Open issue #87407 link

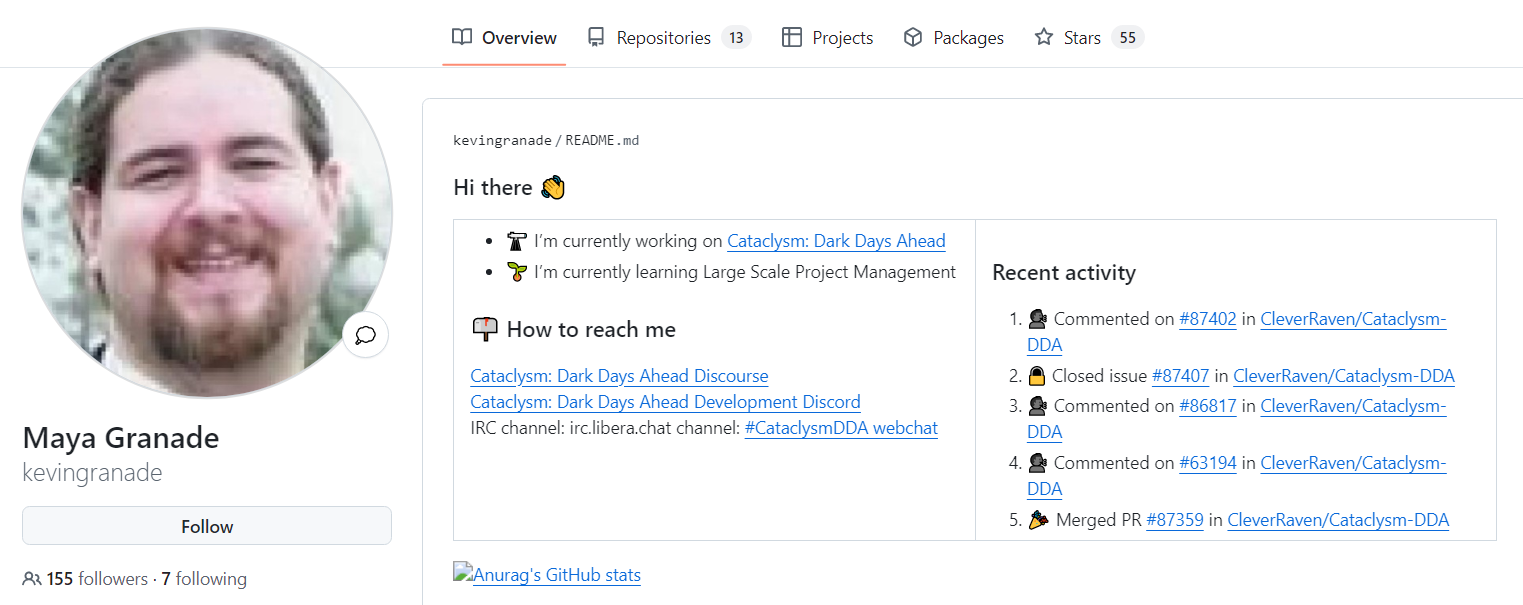click(x=1181, y=376)
